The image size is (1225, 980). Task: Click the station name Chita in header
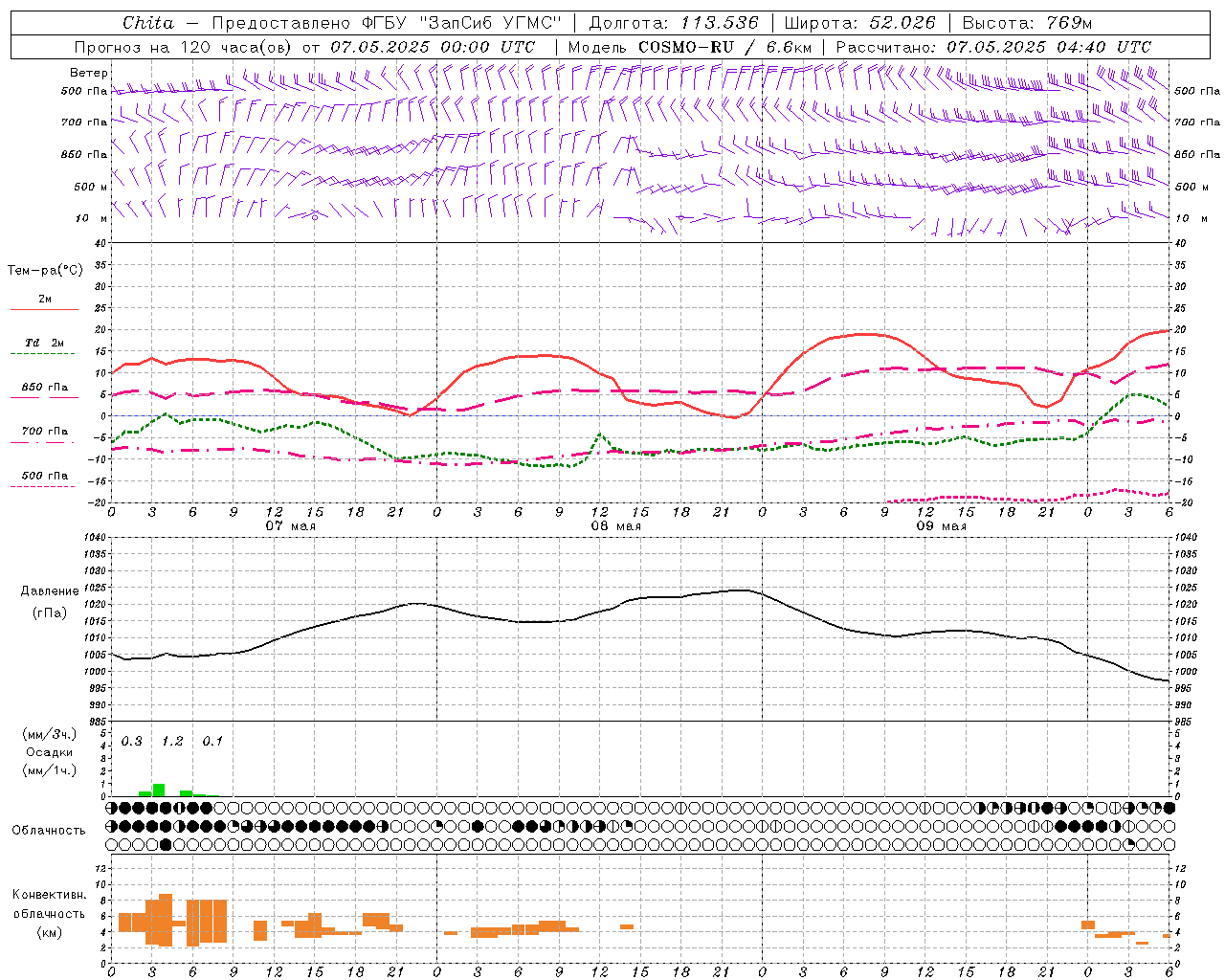[x=148, y=23]
